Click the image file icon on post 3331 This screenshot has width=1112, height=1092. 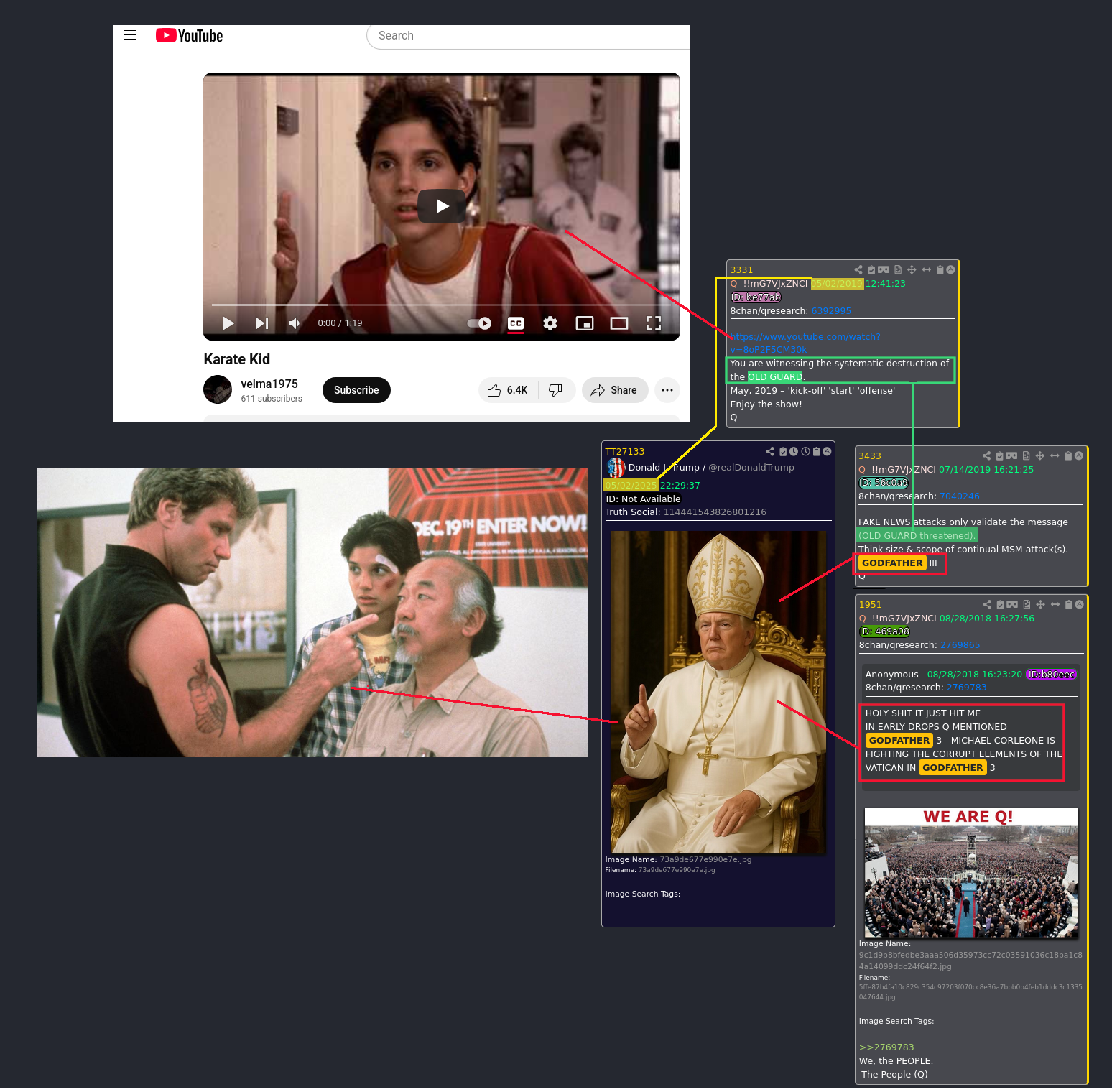pyautogui.click(x=898, y=269)
